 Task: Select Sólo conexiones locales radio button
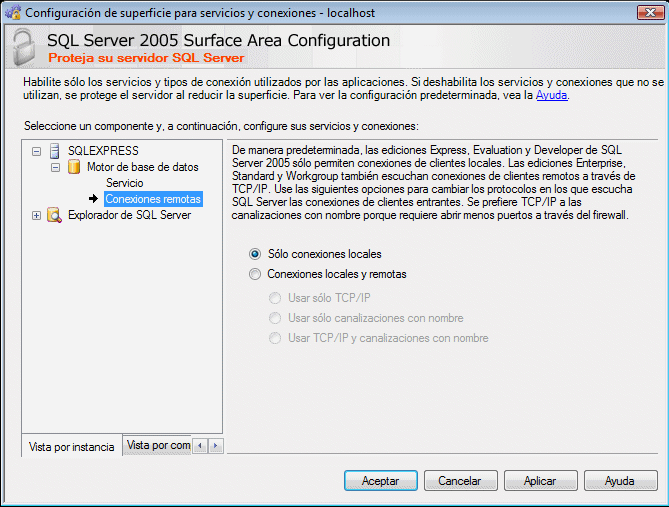click(255, 254)
